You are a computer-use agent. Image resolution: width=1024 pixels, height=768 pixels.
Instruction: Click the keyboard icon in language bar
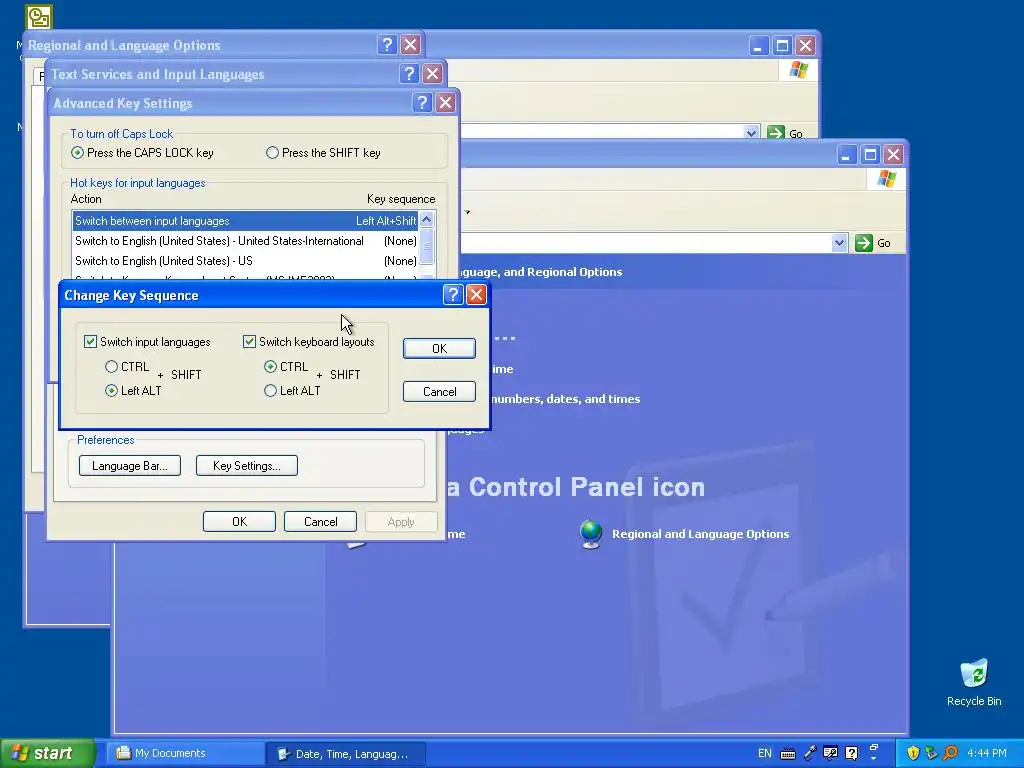pyautogui.click(x=788, y=754)
